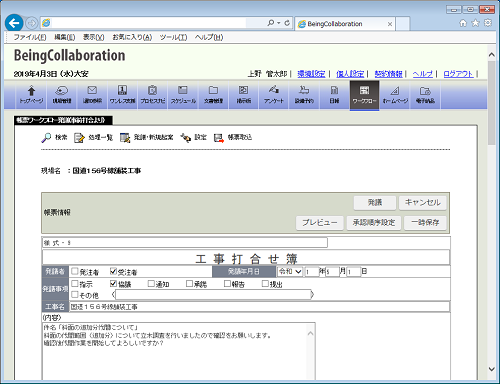Screen dimensions: 500x384
Task: Click the 工事名 input field
Action: coord(259,307)
